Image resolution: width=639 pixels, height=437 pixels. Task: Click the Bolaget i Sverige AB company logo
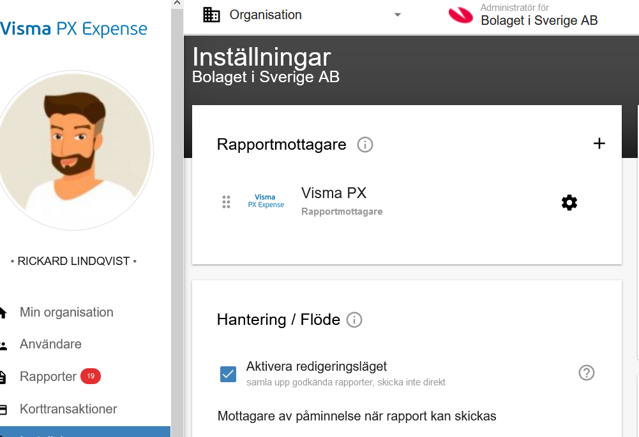click(x=461, y=15)
